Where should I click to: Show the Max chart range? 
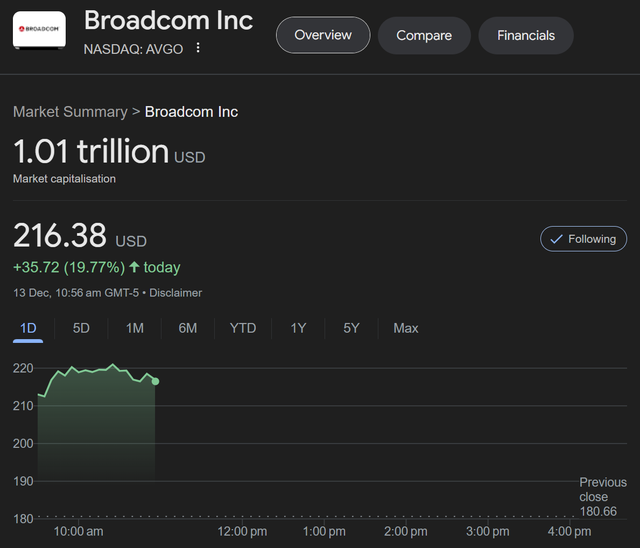tap(406, 328)
